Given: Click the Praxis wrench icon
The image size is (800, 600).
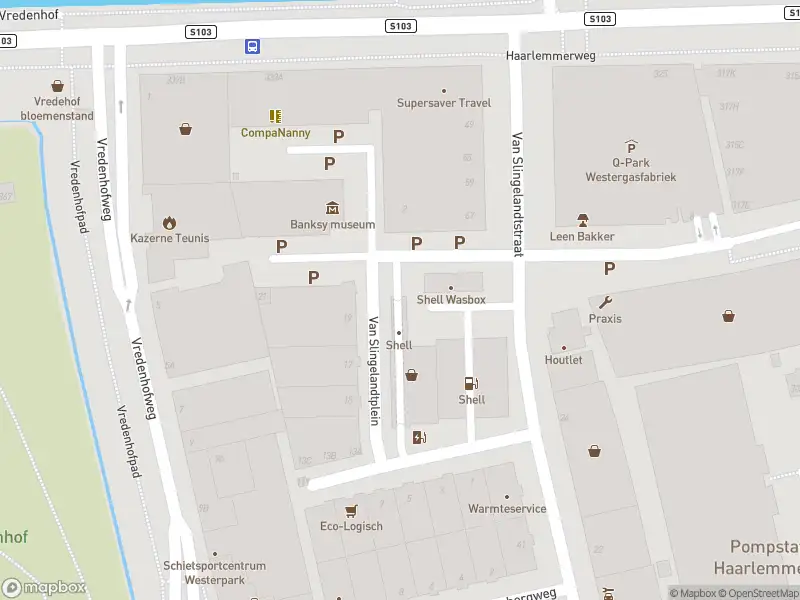Looking at the screenshot, I should pos(605,302).
